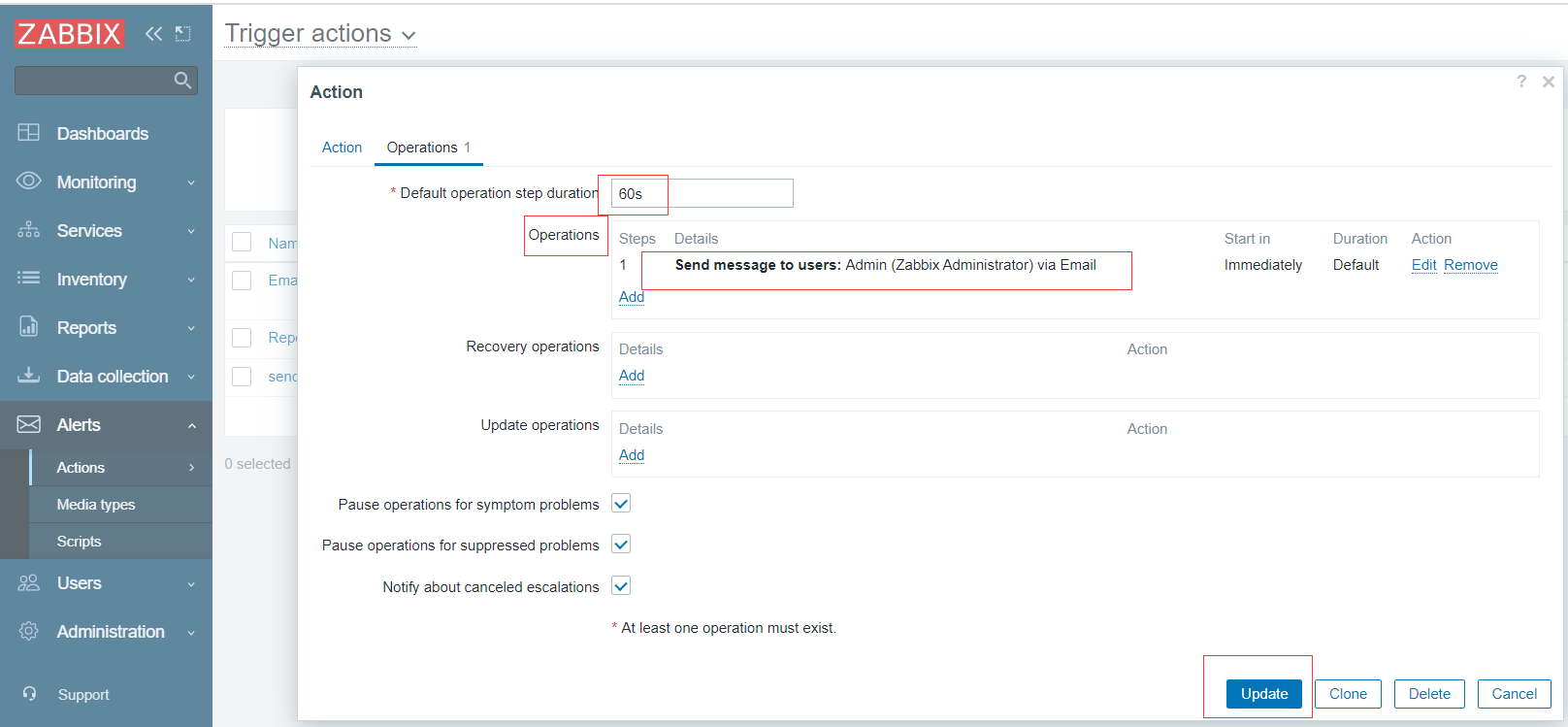Click the Reports chart icon
This screenshot has width=1568, height=727.
point(29,326)
